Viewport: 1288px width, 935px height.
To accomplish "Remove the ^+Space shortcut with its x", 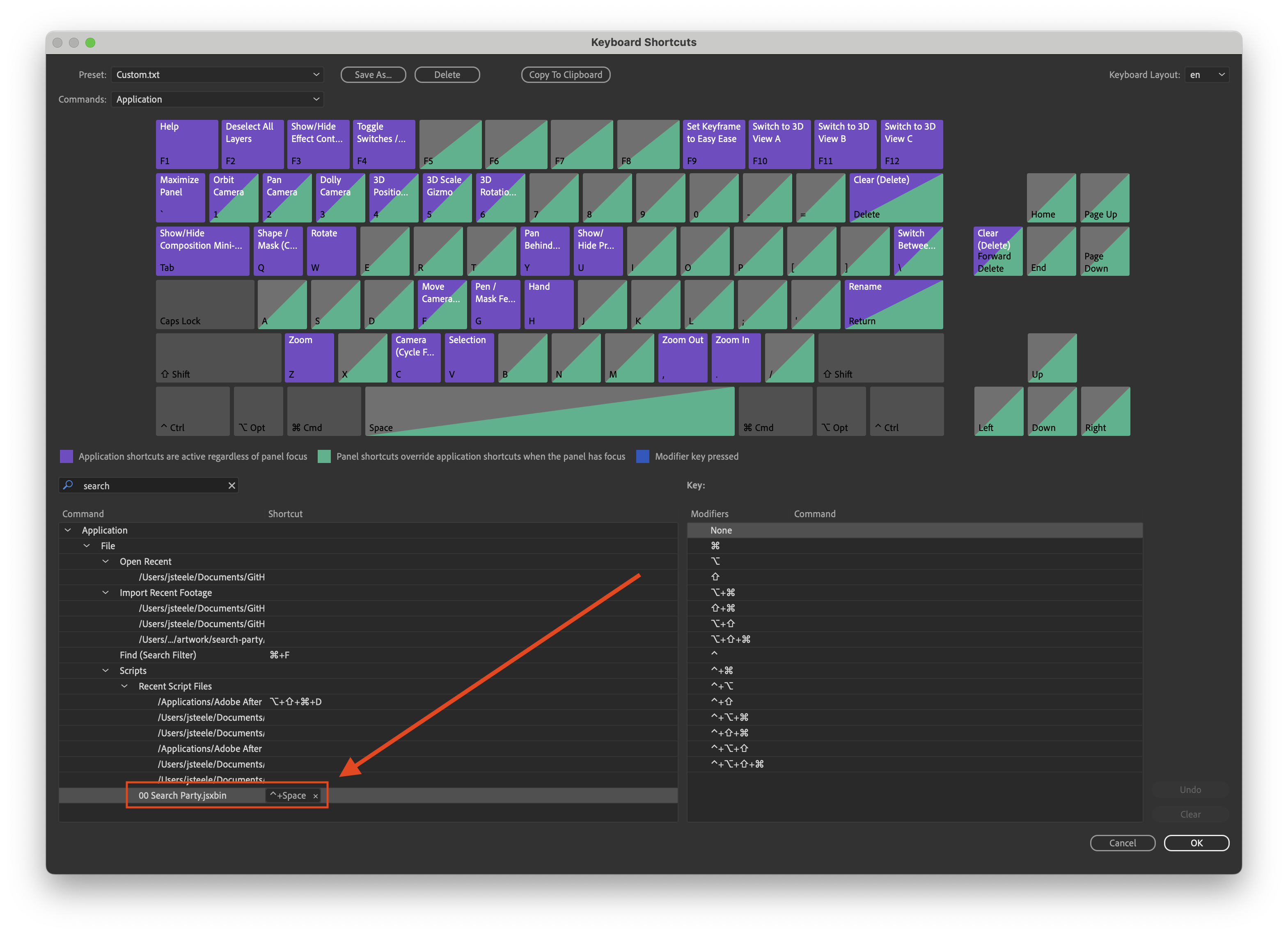I will pyautogui.click(x=316, y=796).
